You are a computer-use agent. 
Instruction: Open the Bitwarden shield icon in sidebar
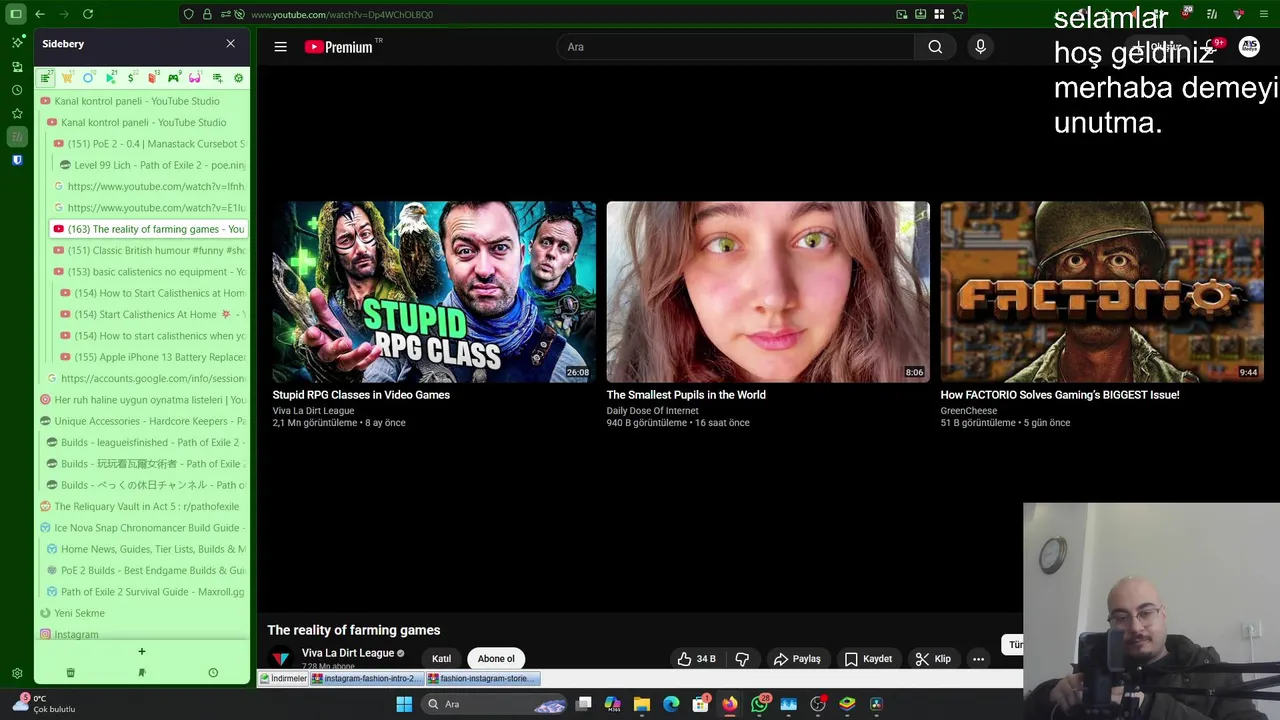[17, 159]
